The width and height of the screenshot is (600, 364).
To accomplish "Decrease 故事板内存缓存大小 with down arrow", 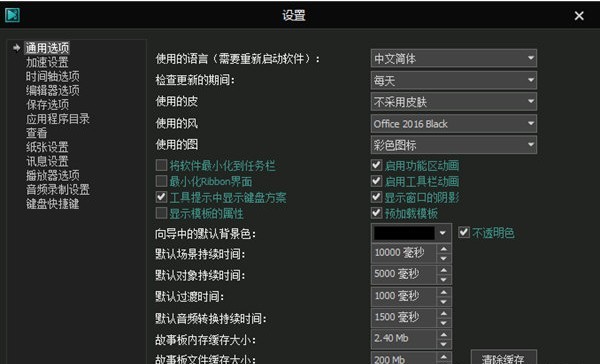I will coord(443,344).
